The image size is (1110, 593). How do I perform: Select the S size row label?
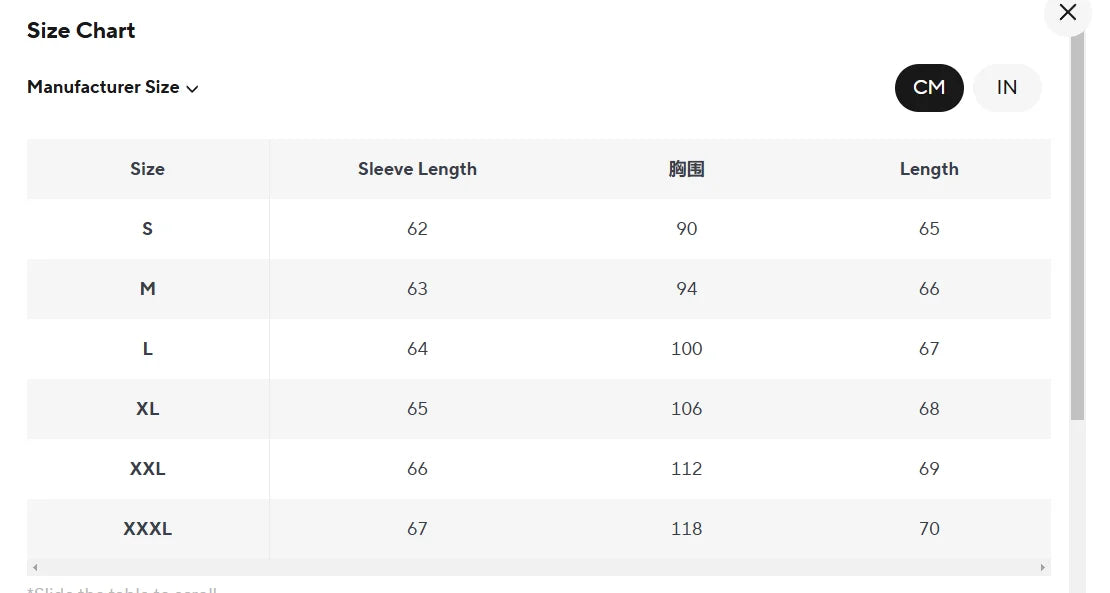click(147, 229)
